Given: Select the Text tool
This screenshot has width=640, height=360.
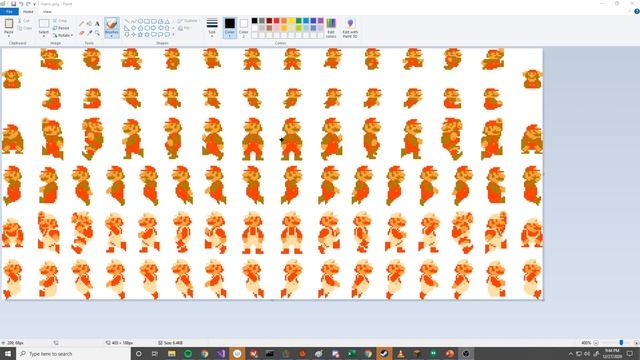Looking at the screenshot, I should coord(97,24).
